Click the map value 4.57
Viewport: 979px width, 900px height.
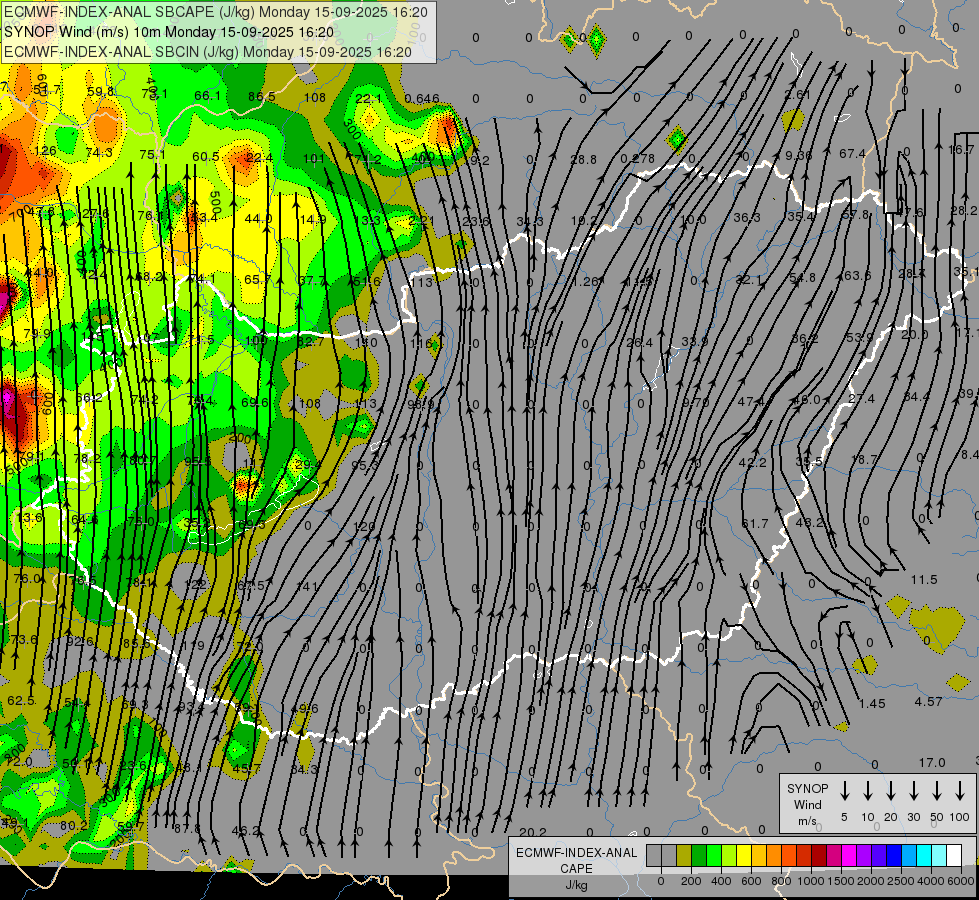(928, 701)
